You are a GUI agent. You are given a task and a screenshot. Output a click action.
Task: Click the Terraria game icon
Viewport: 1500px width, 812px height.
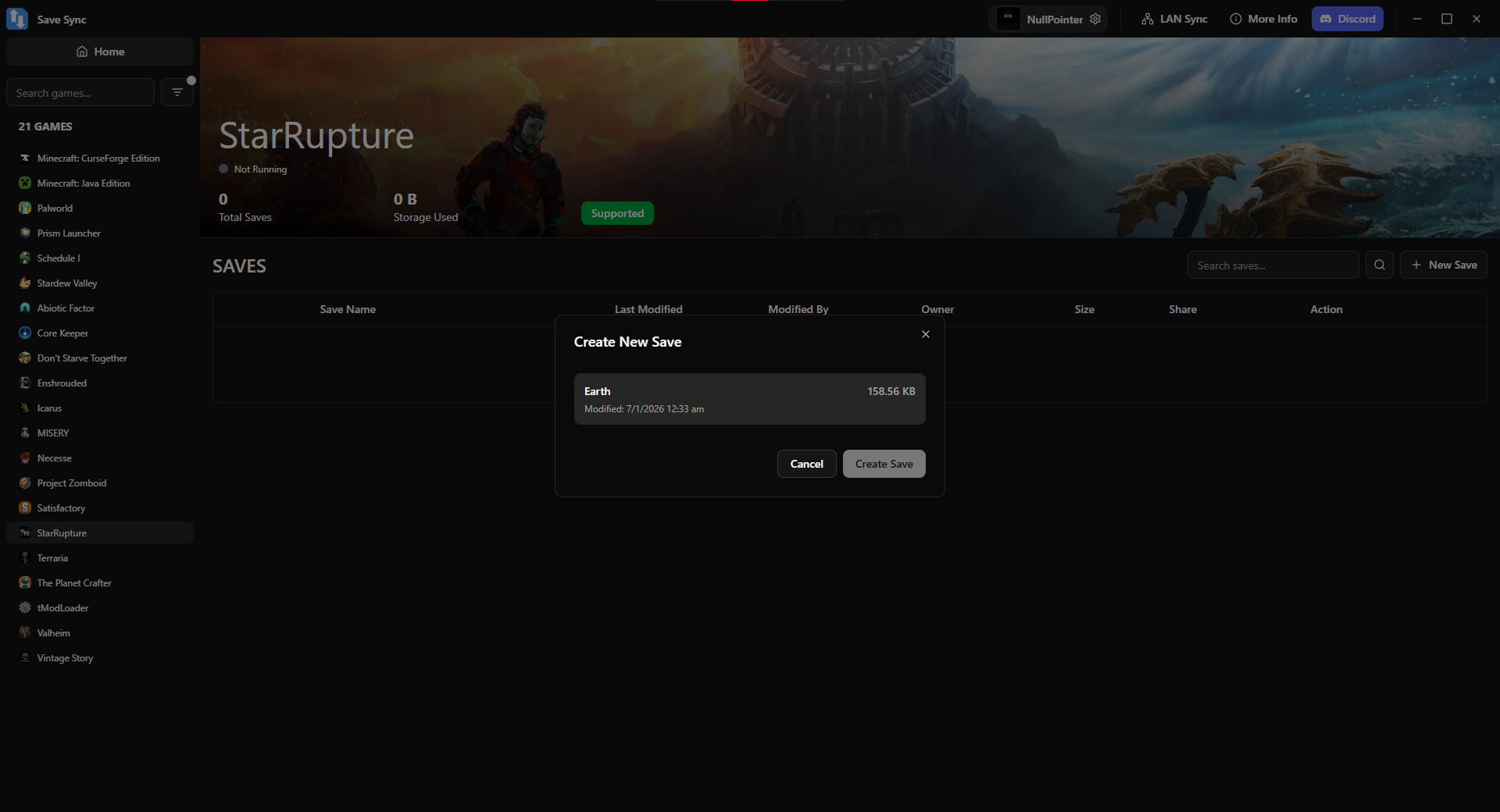[x=25, y=557]
